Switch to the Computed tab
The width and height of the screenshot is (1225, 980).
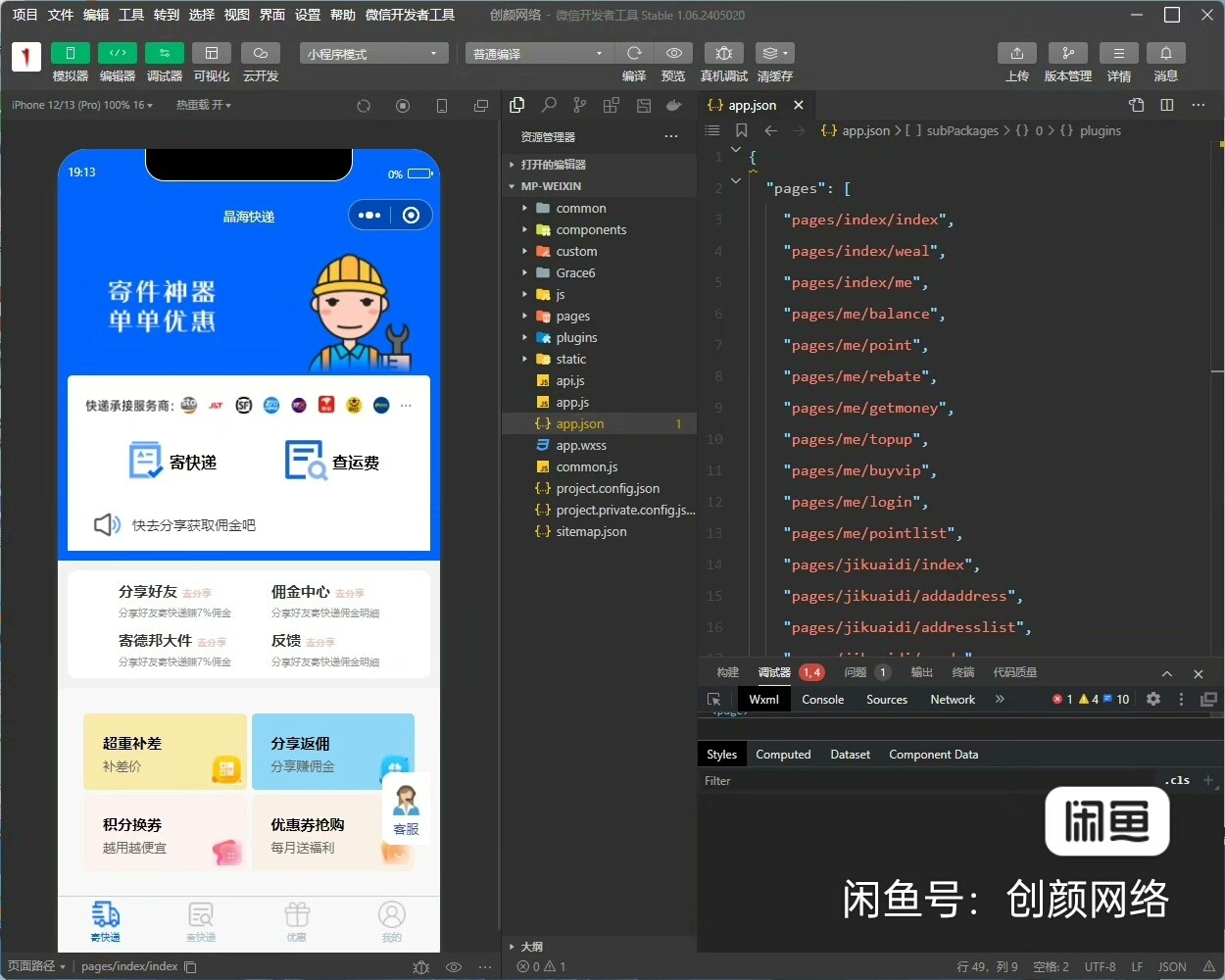click(x=783, y=755)
